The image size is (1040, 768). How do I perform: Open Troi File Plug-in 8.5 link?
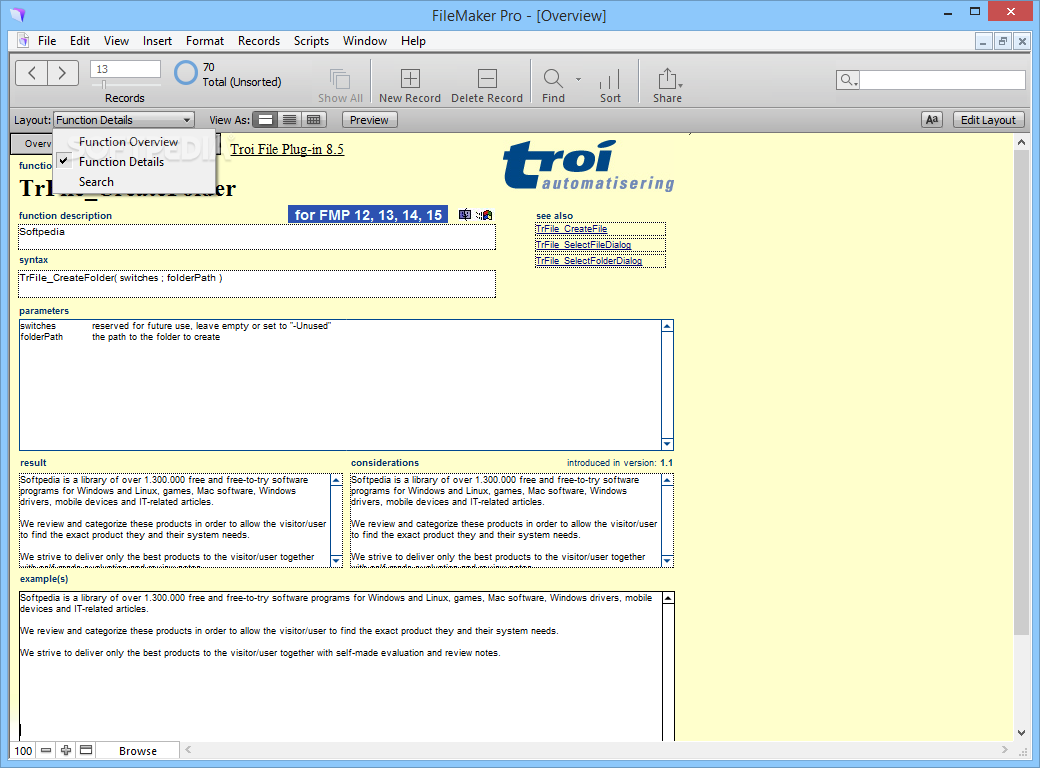tap(287, 149)
